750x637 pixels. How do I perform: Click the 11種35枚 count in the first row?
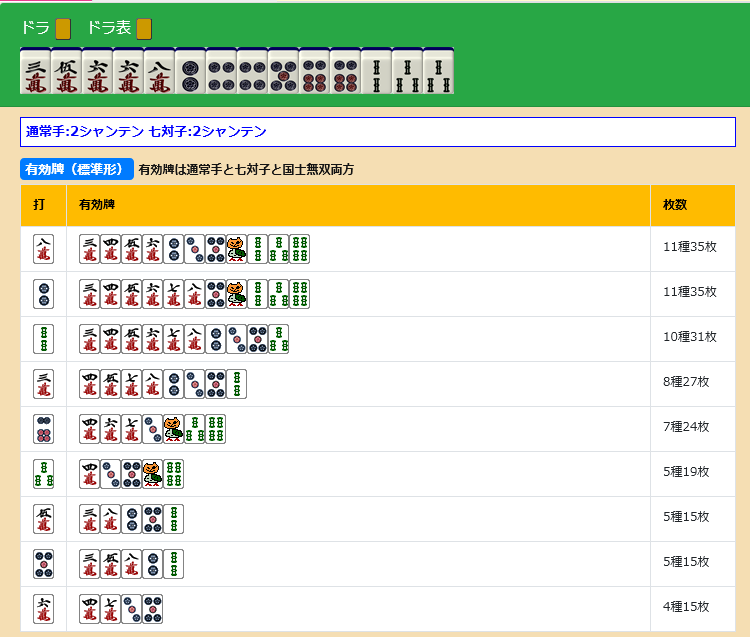tap(690, 247)
